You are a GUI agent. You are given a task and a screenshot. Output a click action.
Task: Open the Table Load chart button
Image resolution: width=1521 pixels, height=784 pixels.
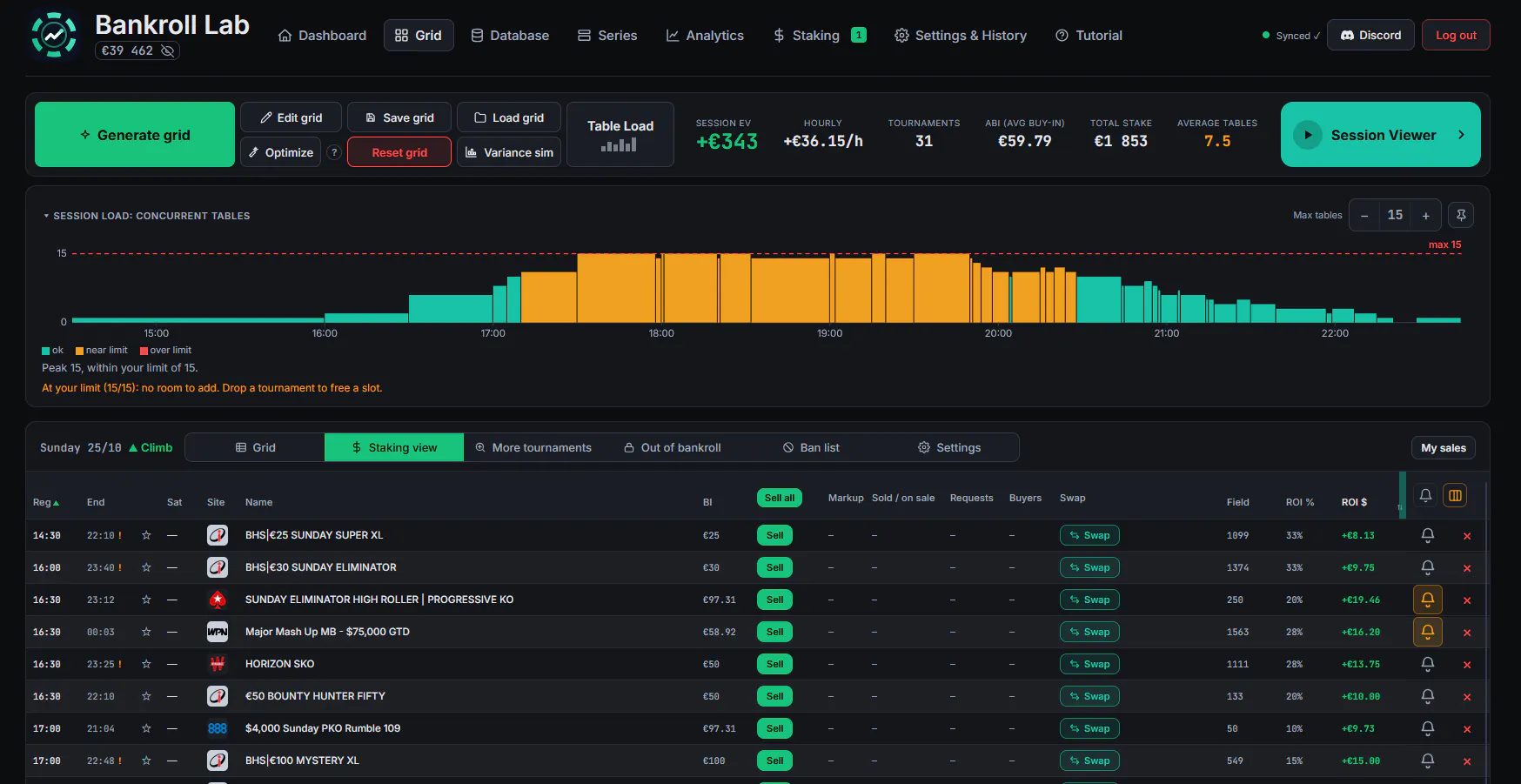[x=620, y=134]
